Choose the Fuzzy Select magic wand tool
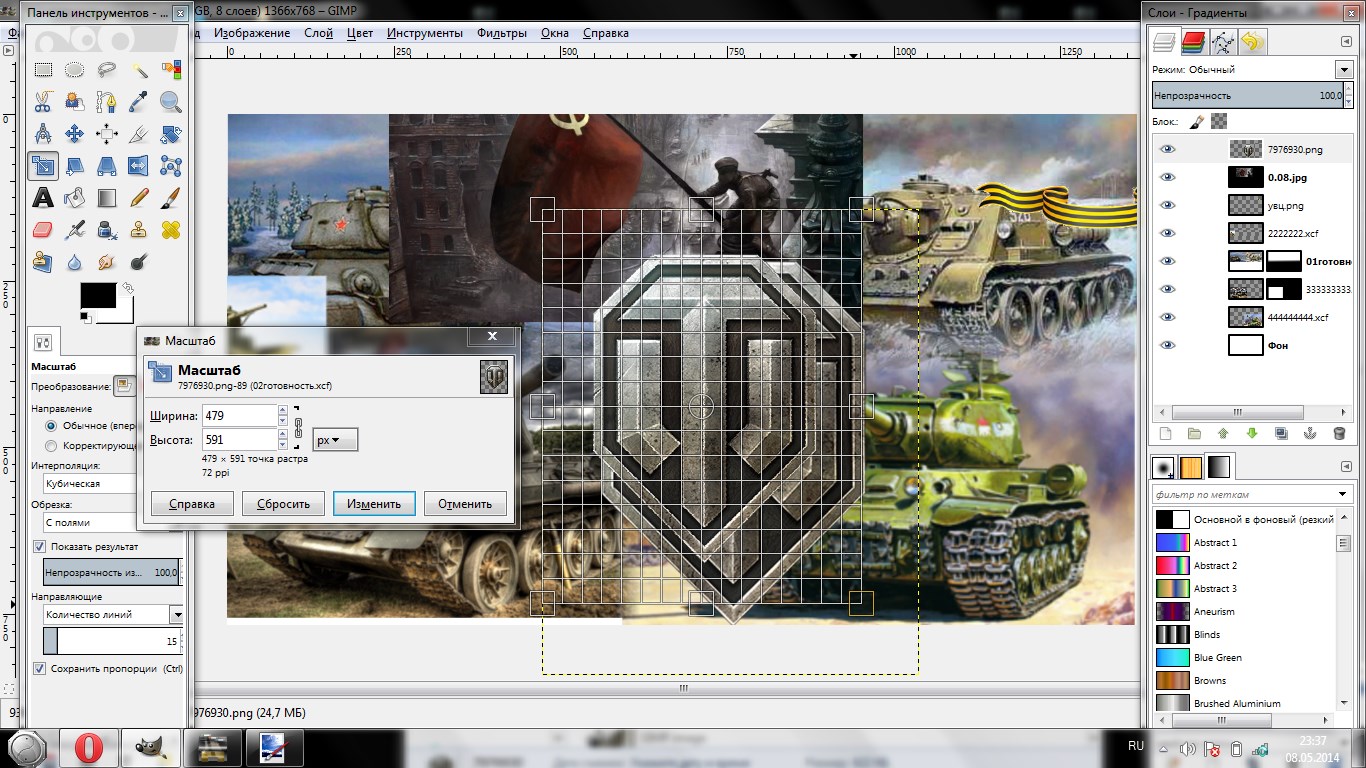The height and width of the screenshot is (768, 1366). coord(139,70)
